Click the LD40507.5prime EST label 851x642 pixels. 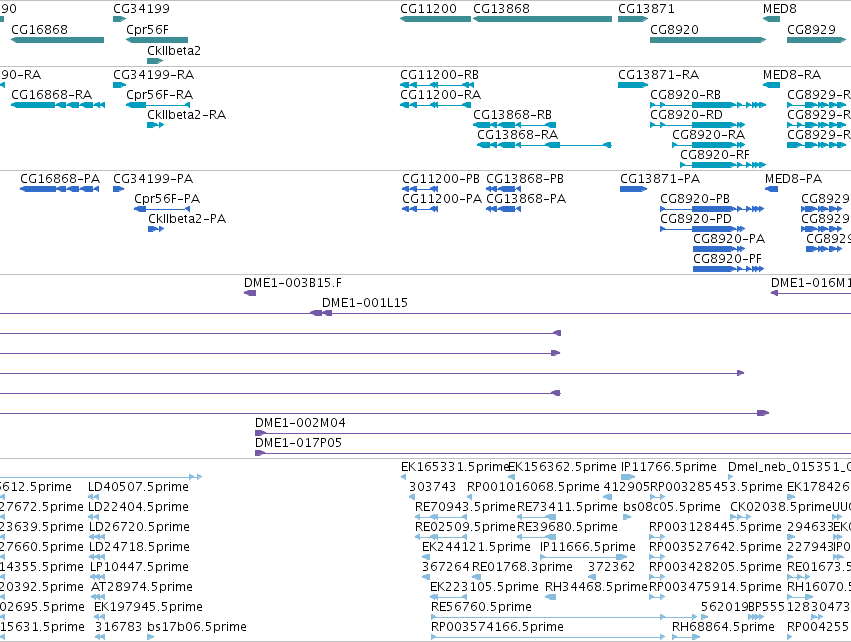coord(138,487)
